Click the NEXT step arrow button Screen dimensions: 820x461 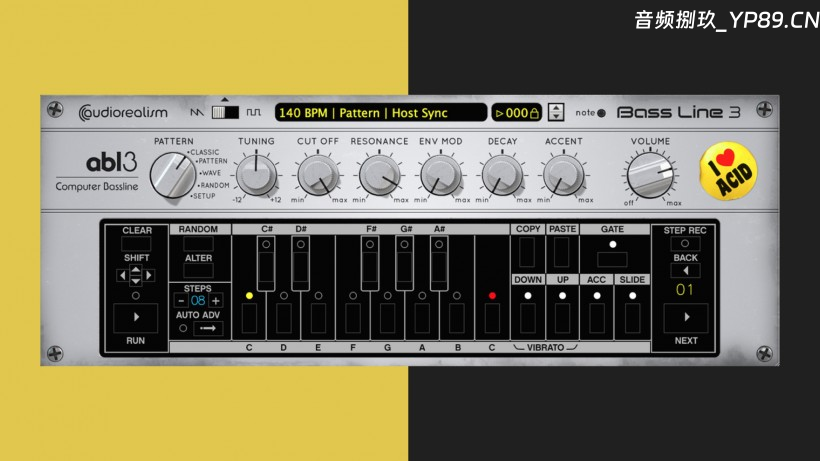tap(685, 318)
